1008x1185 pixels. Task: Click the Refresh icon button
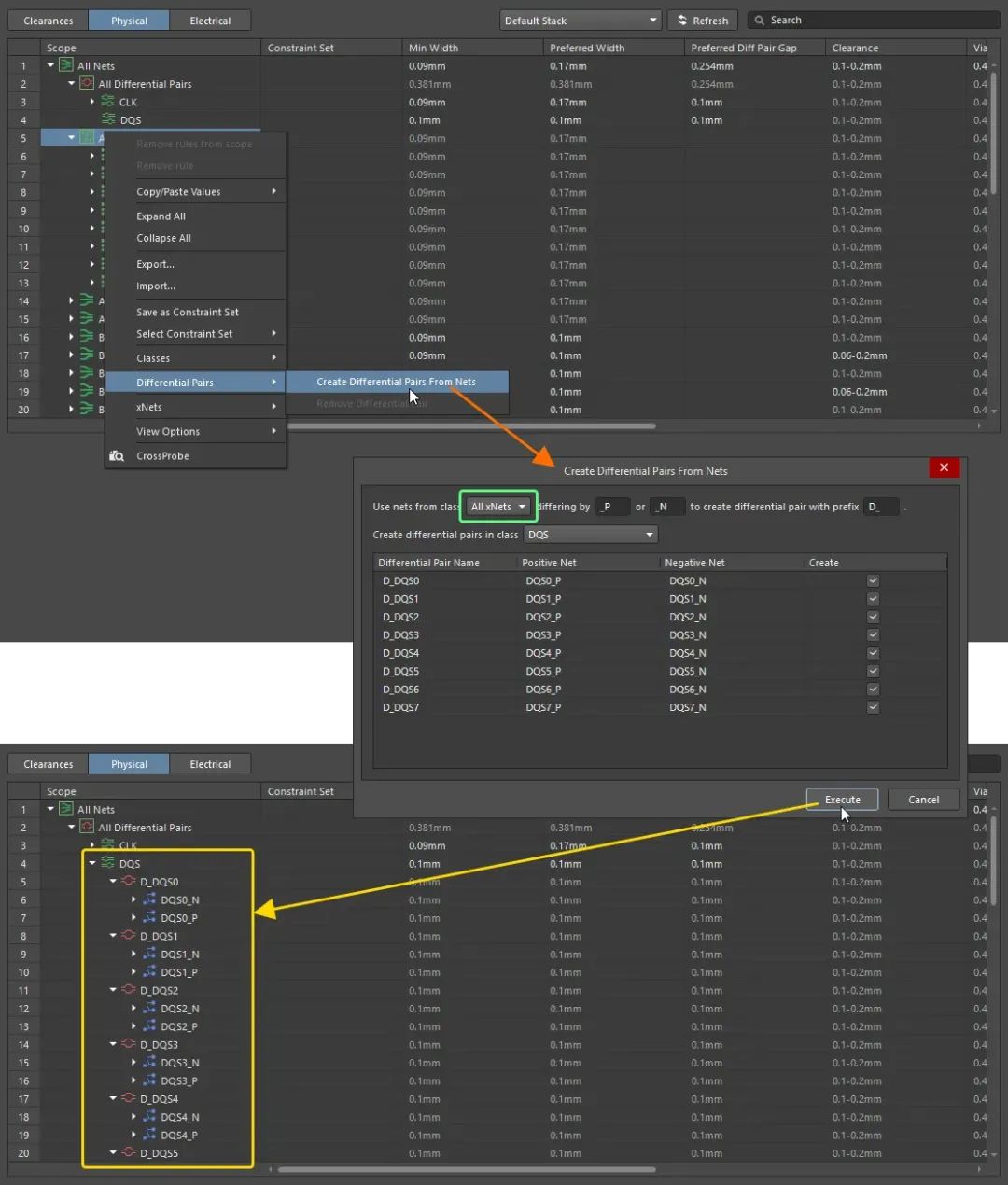(x=682, y=21)
